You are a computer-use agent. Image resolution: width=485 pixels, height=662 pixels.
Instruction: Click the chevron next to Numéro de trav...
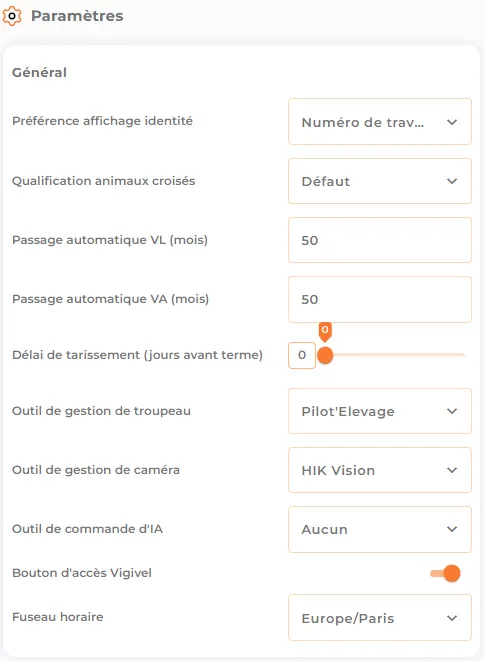tap(452, 122)
